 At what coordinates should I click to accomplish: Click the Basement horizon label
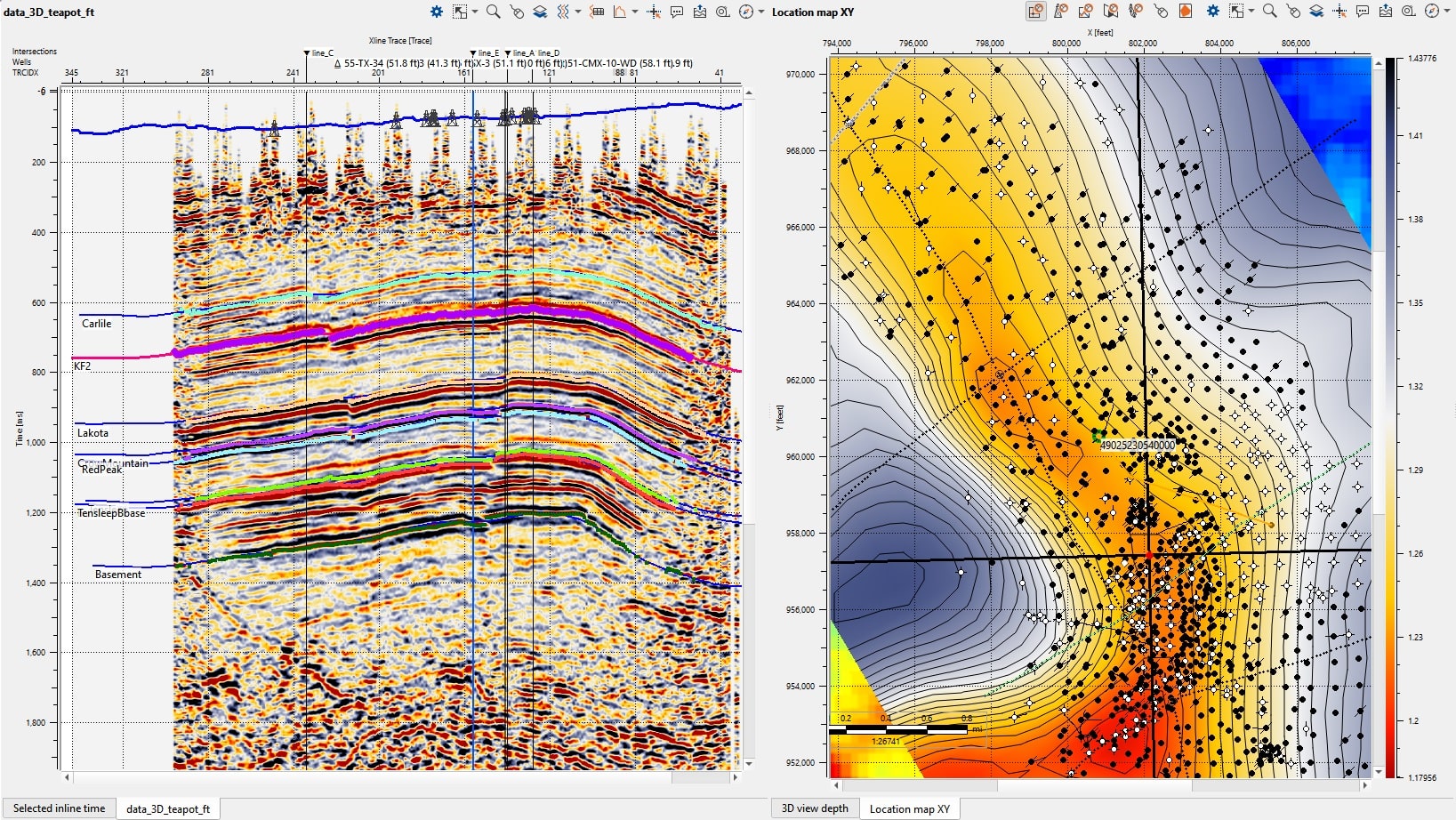(x=118, y=575)
